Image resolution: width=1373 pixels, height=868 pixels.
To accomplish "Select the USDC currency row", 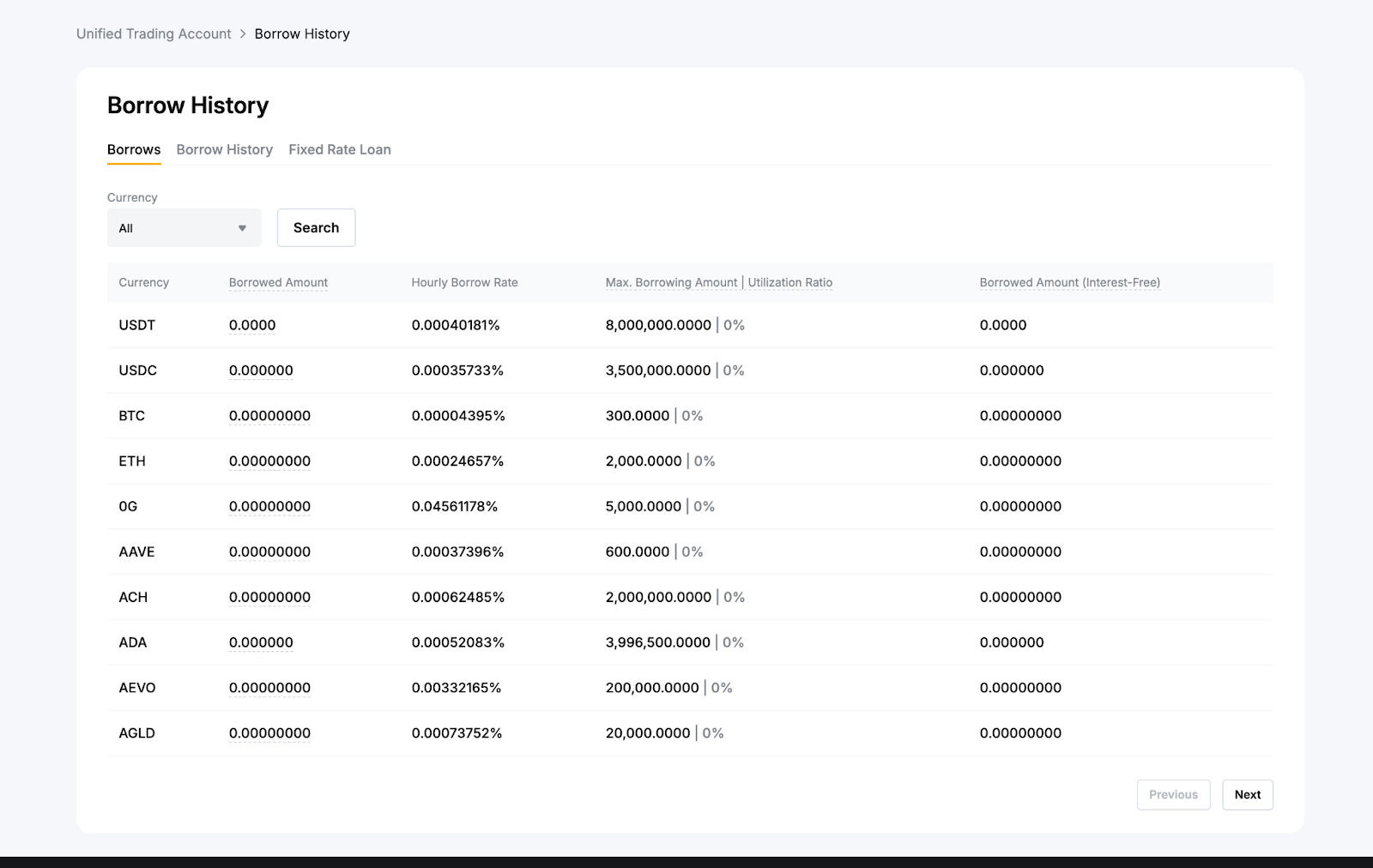I will coord(137,371).
